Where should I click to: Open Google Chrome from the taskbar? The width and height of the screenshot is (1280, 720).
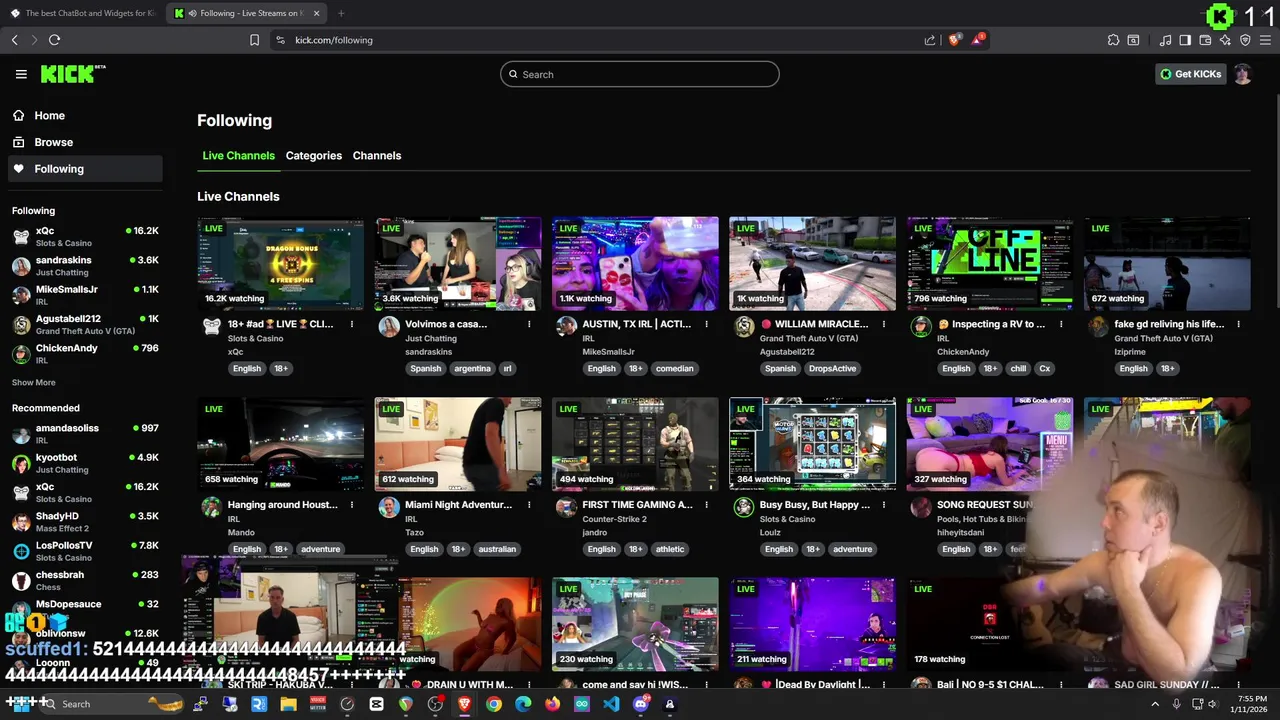(x=494, y=704)
